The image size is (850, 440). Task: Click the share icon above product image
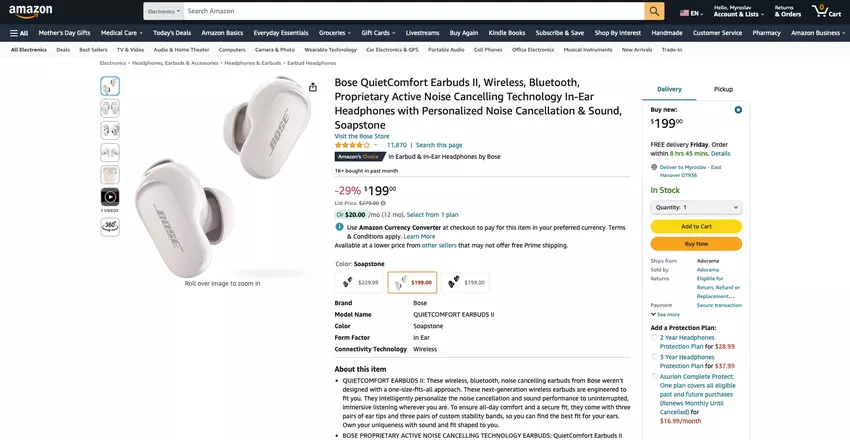click(x=313, y=87)
